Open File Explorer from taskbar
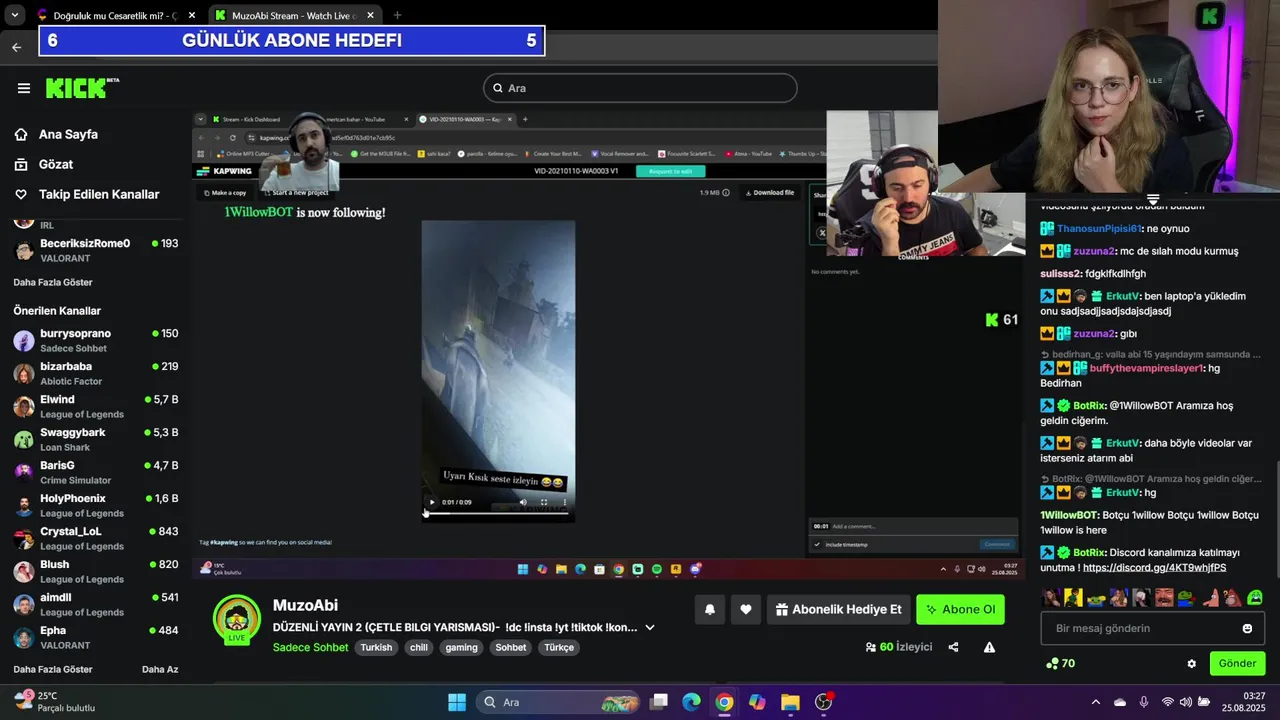 [790, 702]
